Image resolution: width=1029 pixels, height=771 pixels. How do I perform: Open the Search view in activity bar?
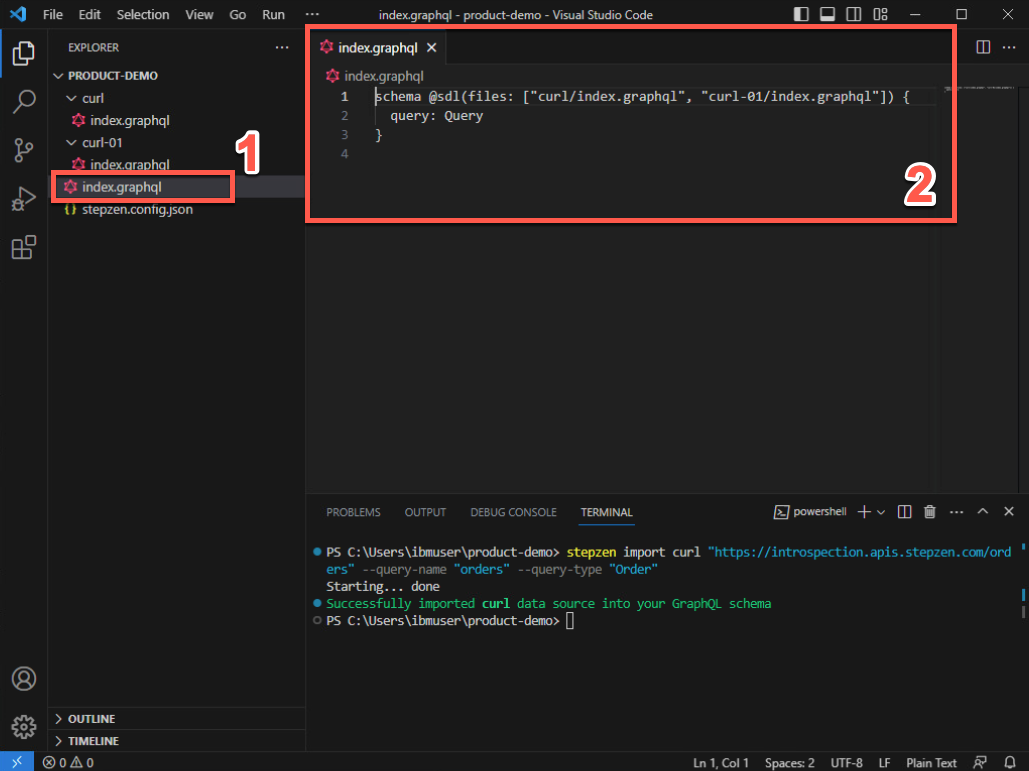24,101
